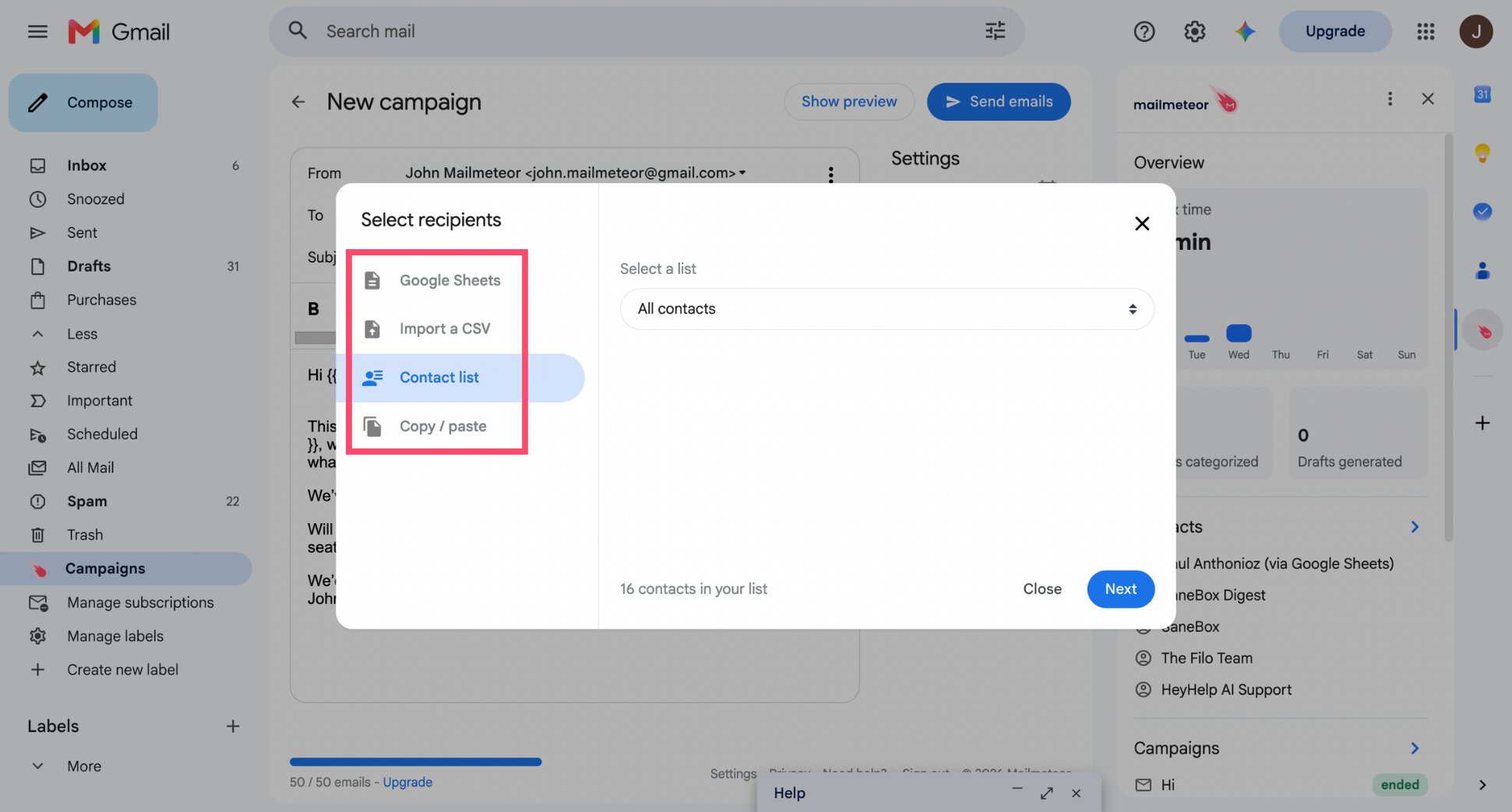Expand the Help window to full screen
This screenshot has height=812, width=1512.
pyautogui.click(x=1046, y=793)
